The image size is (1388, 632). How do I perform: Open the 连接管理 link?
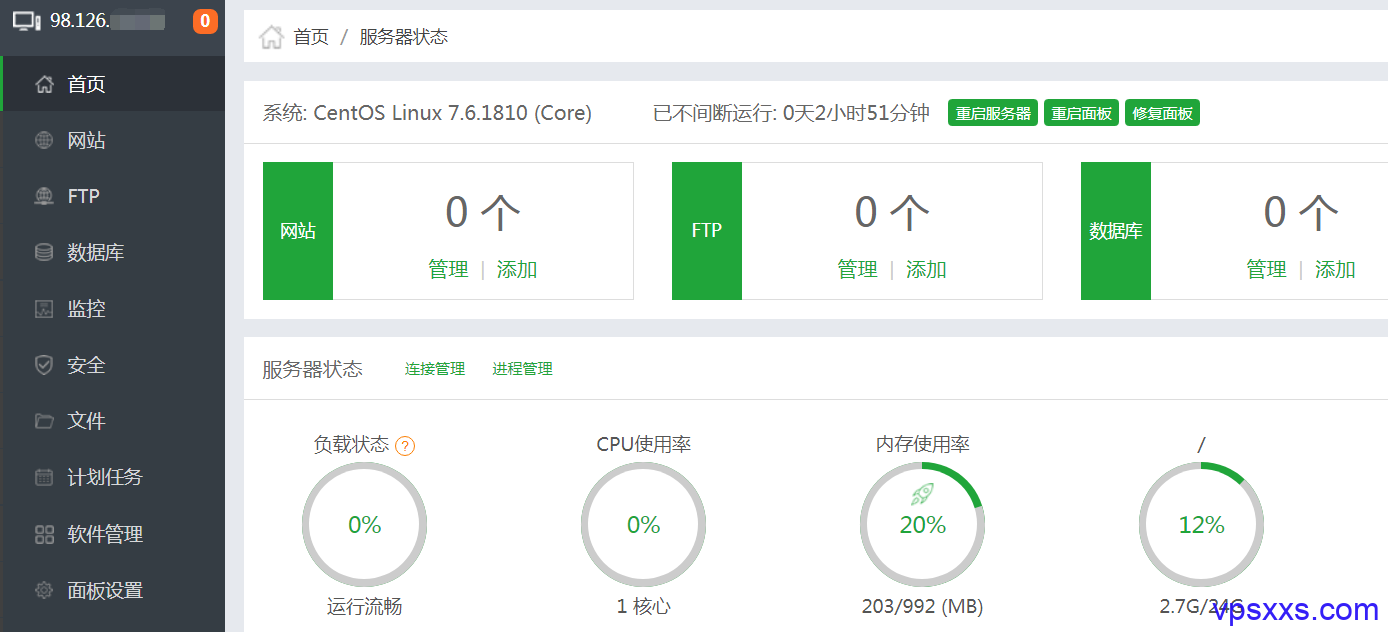[435, 369]
